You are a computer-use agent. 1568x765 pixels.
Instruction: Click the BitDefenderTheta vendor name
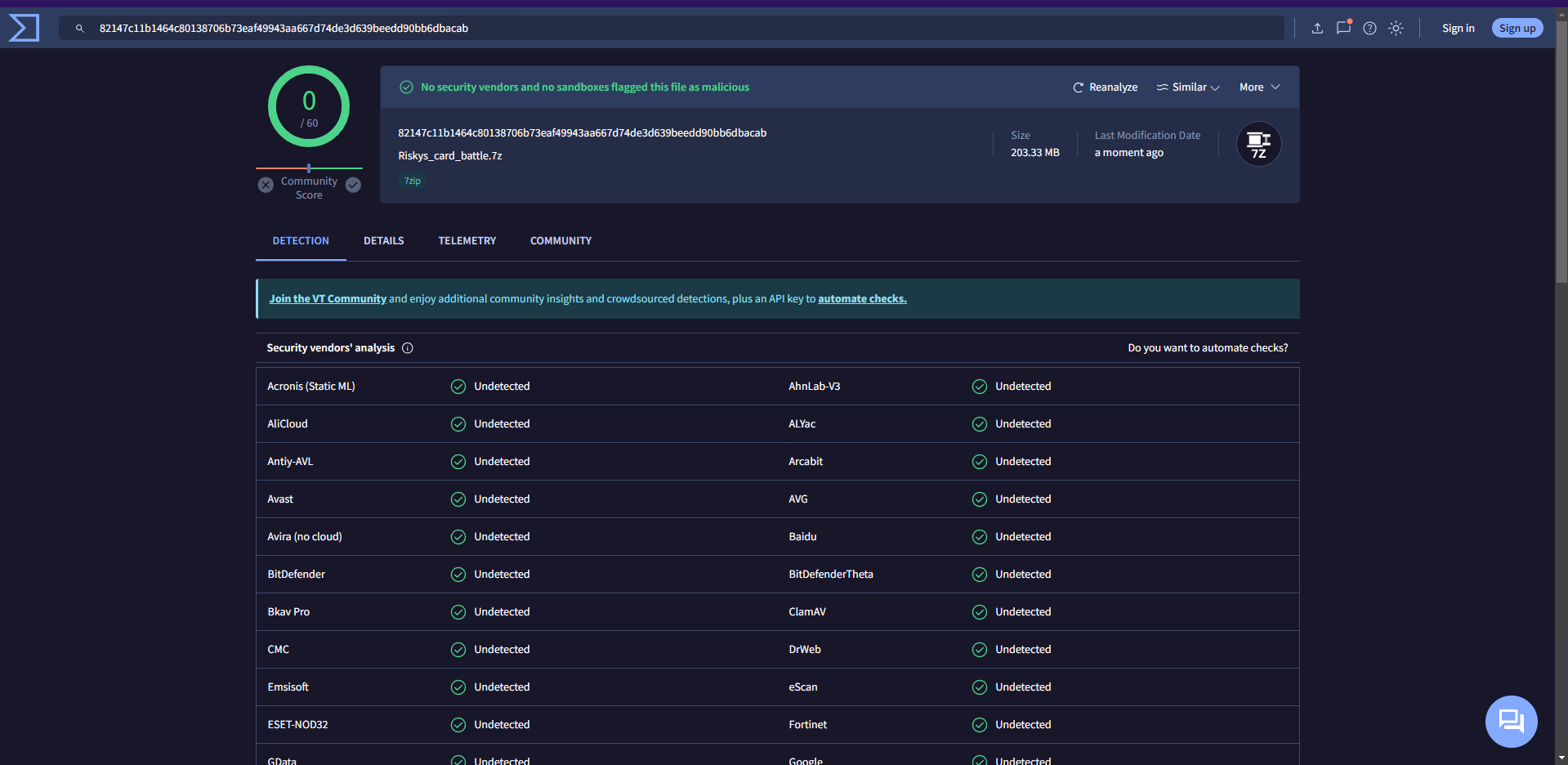tap(831, 575)
